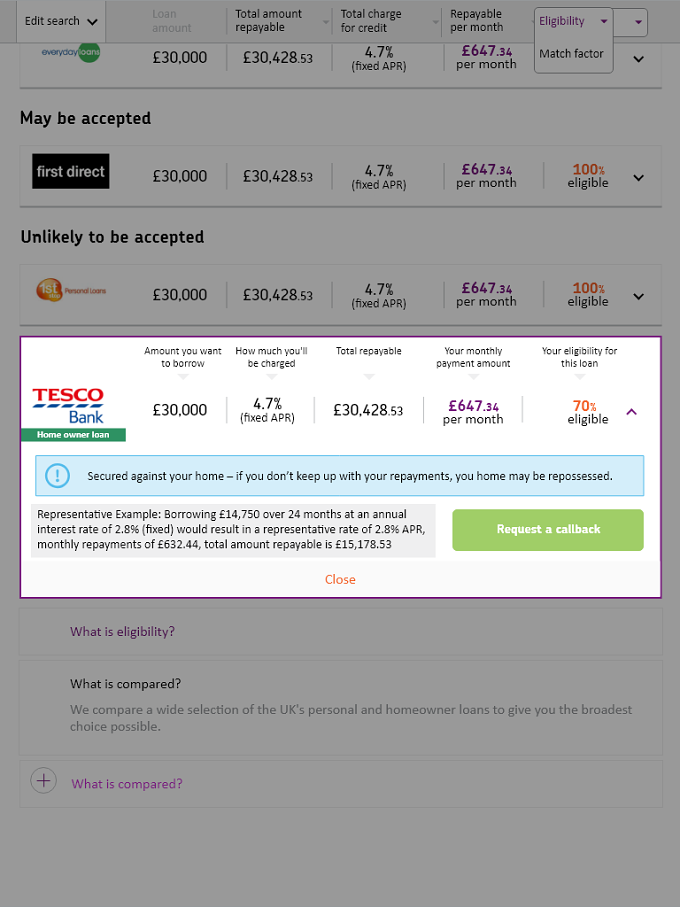Close the expanded Tesco Bank panel
The image size is (680, 907).
pos(340,580)
